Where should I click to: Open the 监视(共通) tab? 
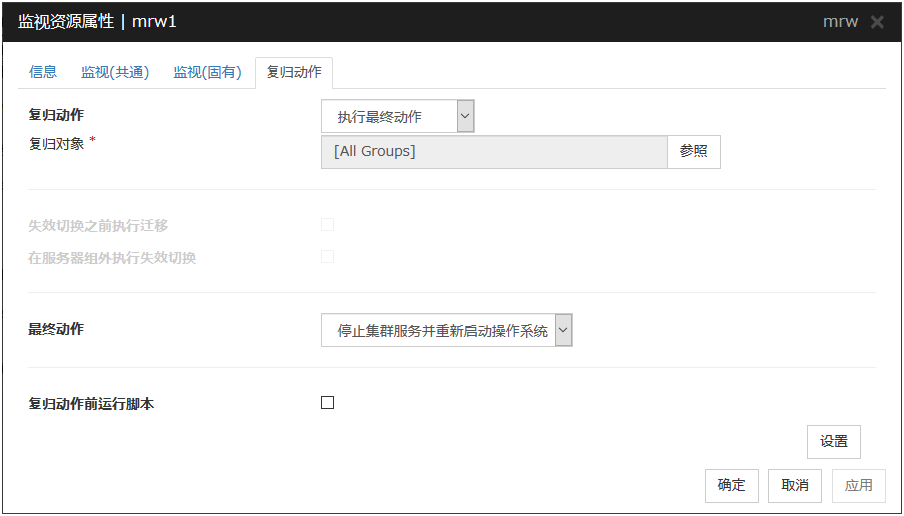click(x=115, y=72)
